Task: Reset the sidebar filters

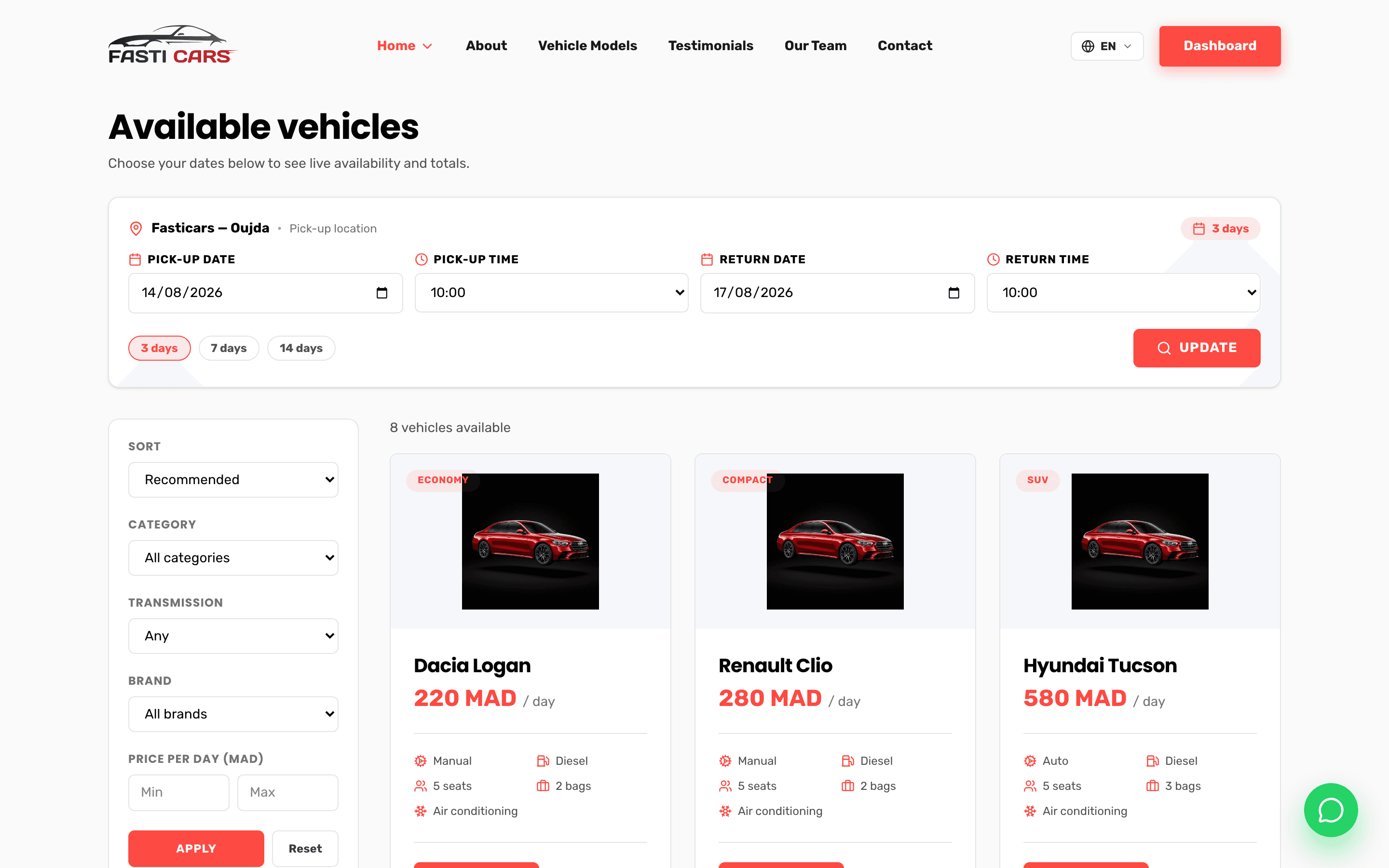Action: (305, 849)
